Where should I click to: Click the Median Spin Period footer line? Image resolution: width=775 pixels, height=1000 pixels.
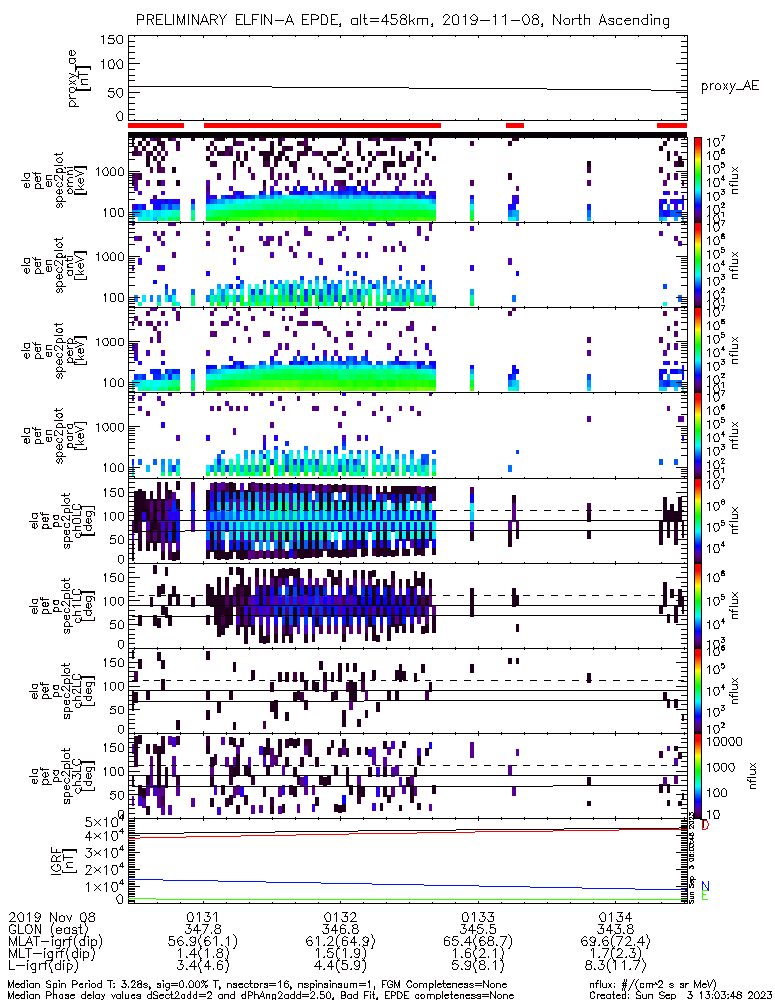[x=257, y=985]
